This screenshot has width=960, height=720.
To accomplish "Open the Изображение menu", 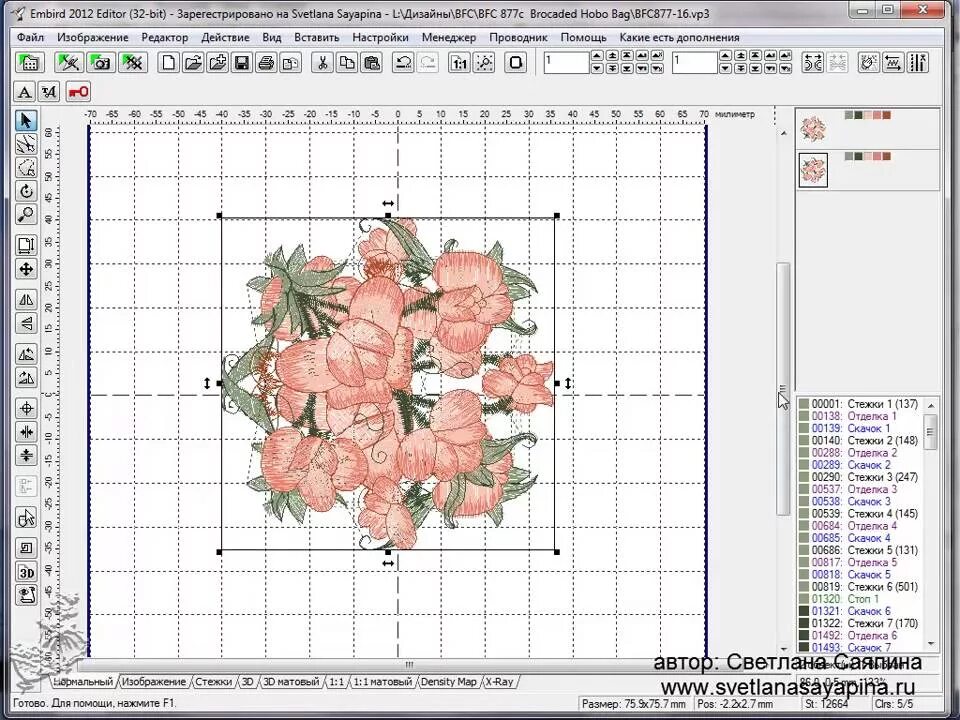I will pyautogui.click(x=92, y=37).
